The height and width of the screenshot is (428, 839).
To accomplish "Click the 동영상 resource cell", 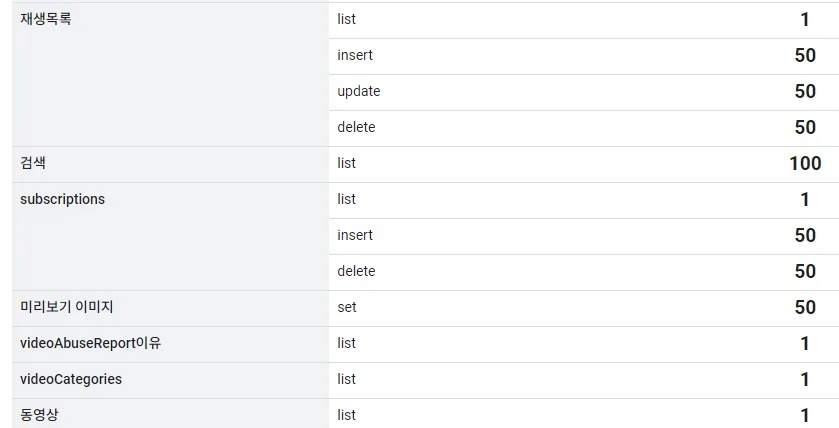I will [x=170, y=413].
